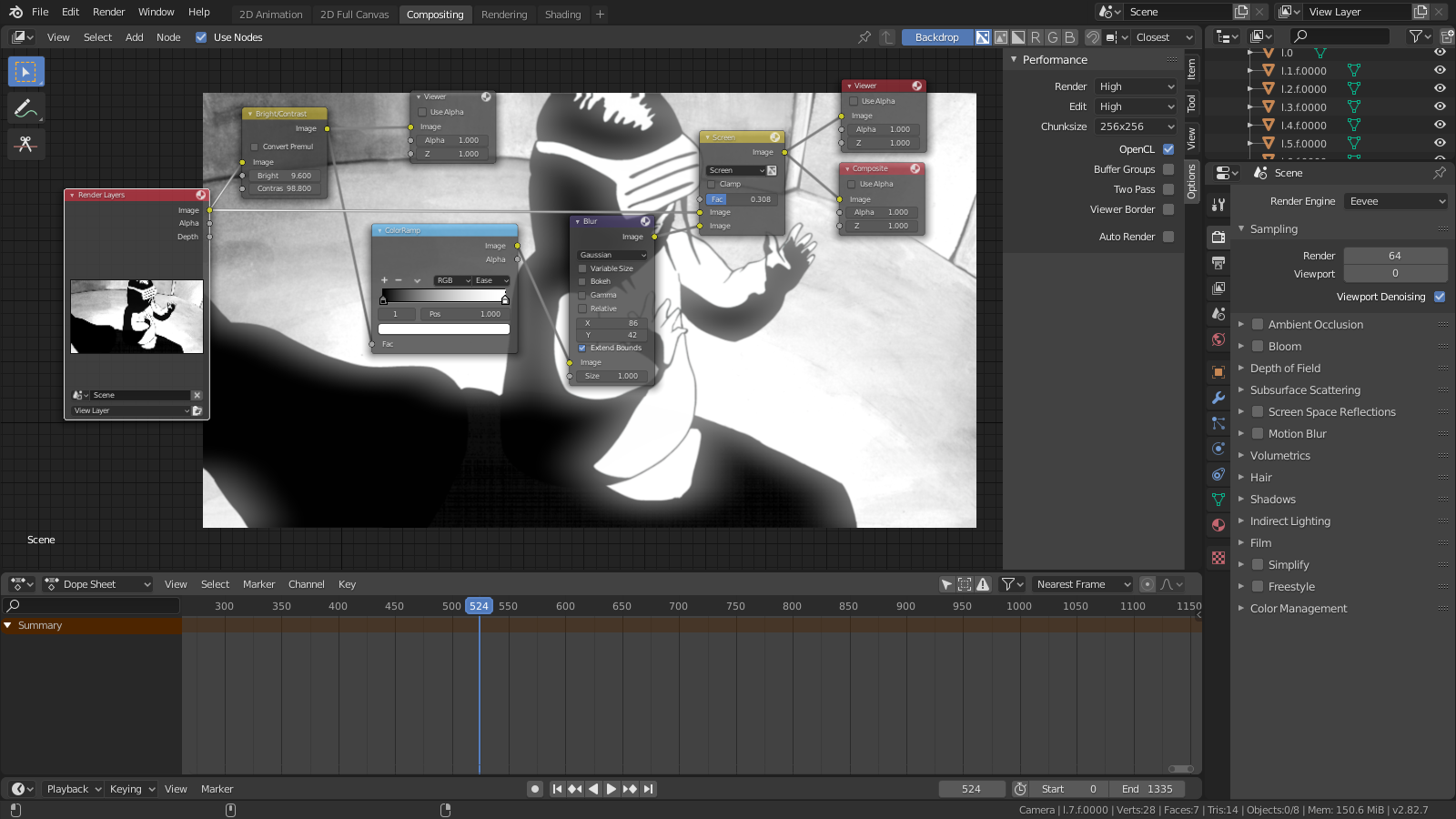The height and width of the screenshot is (819, 1456).
Task: Click the ColorRamp gradient bar
Action: point(444,296)
